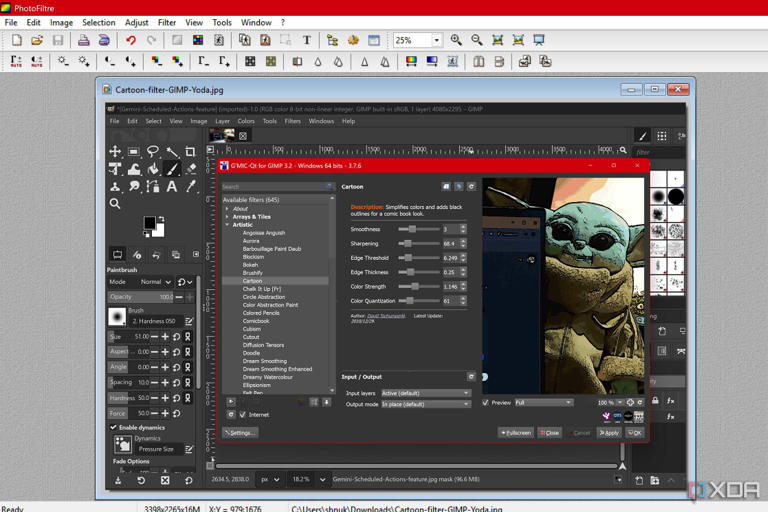Click the Image explorer toolbar icon
Image resolution: width=768 pixels, height=512 pixels.
tap(332, 40)
